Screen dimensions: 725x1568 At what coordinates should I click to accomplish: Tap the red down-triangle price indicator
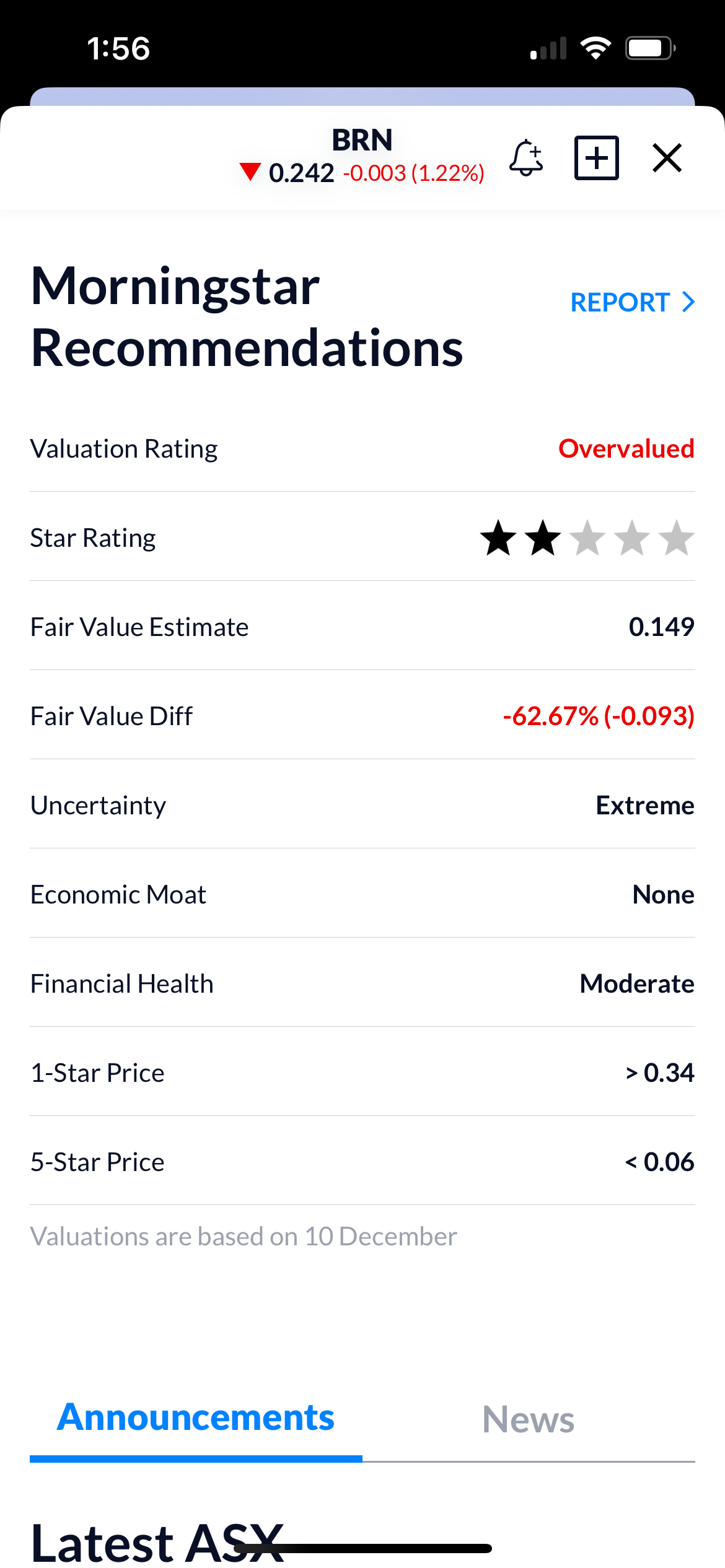pos(250,172)
